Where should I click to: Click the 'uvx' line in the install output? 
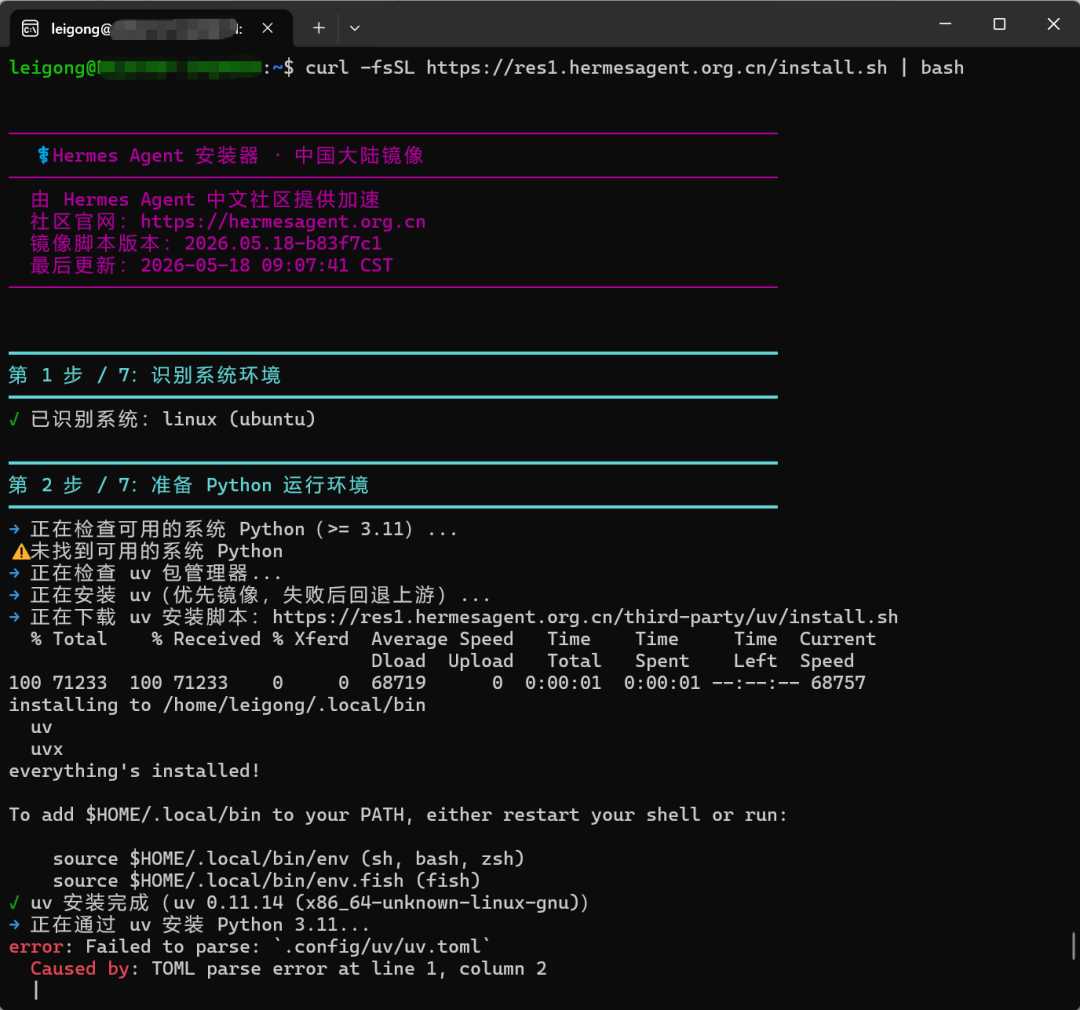pos(47,749)
